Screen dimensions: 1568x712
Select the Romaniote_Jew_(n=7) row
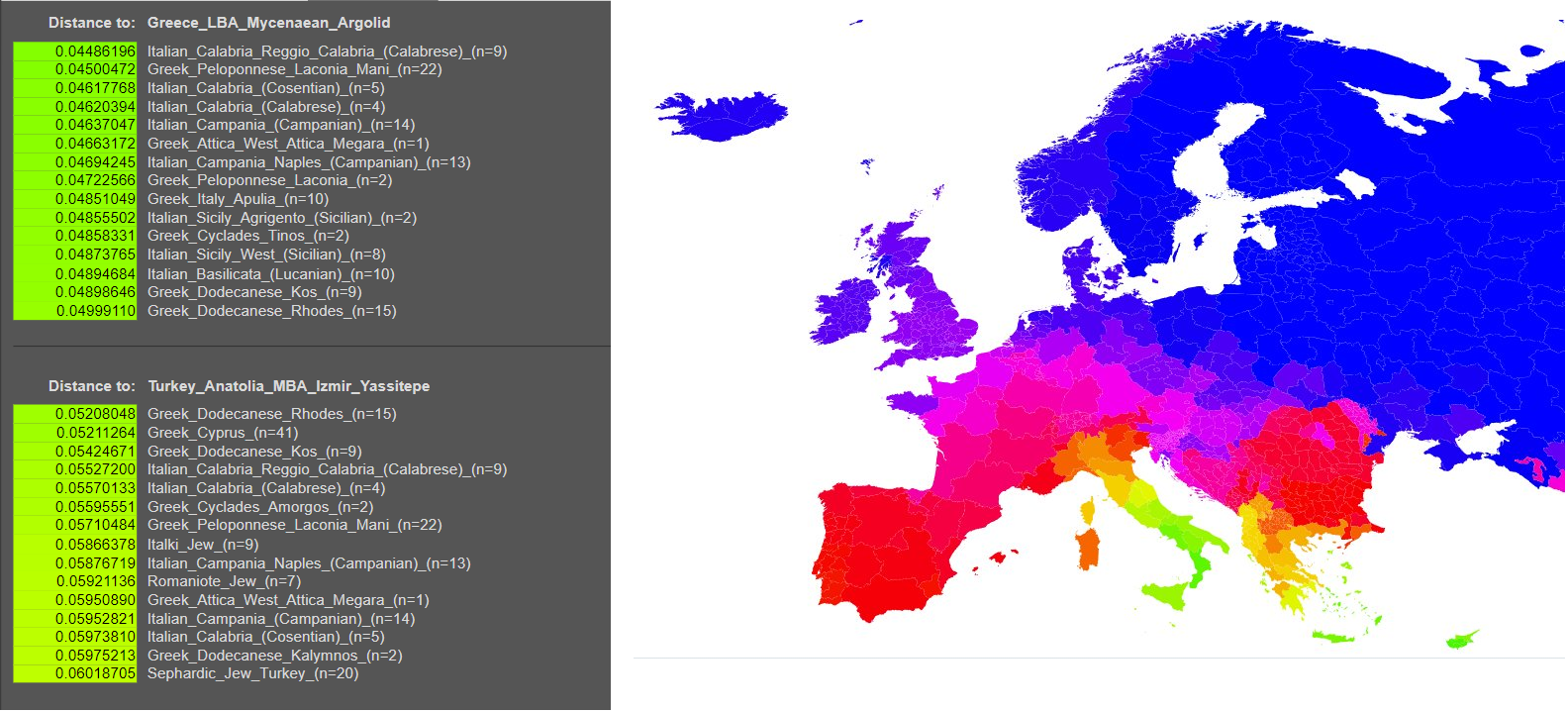(x=224, y=581)
